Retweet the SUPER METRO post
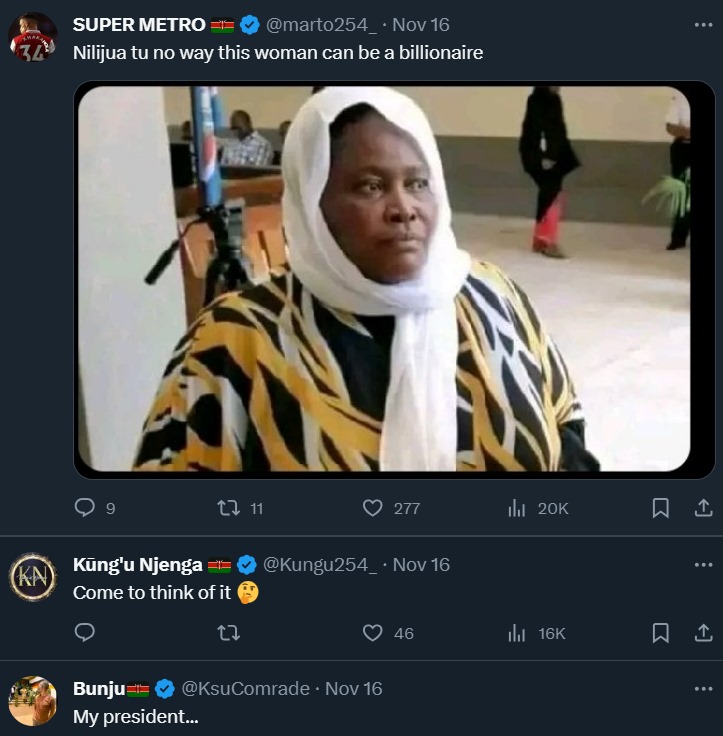Image resolution: width=723 pixels, height=736 pixels. [x=229, y=508]
